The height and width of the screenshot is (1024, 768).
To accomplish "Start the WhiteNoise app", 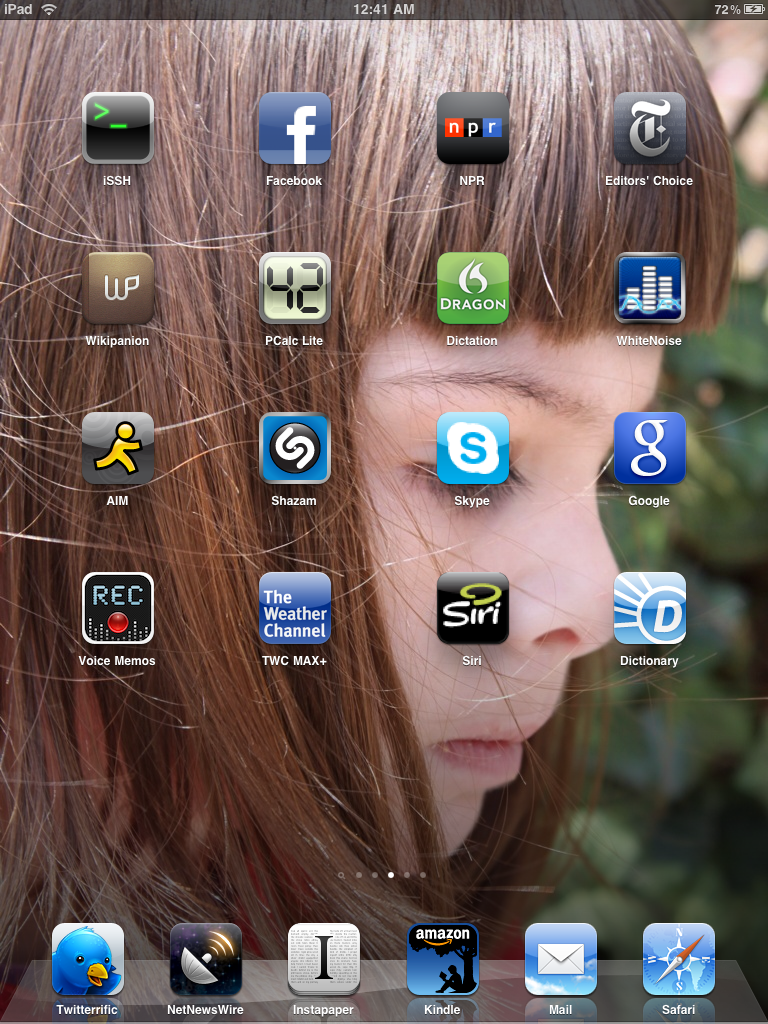I will click(649, 288).
